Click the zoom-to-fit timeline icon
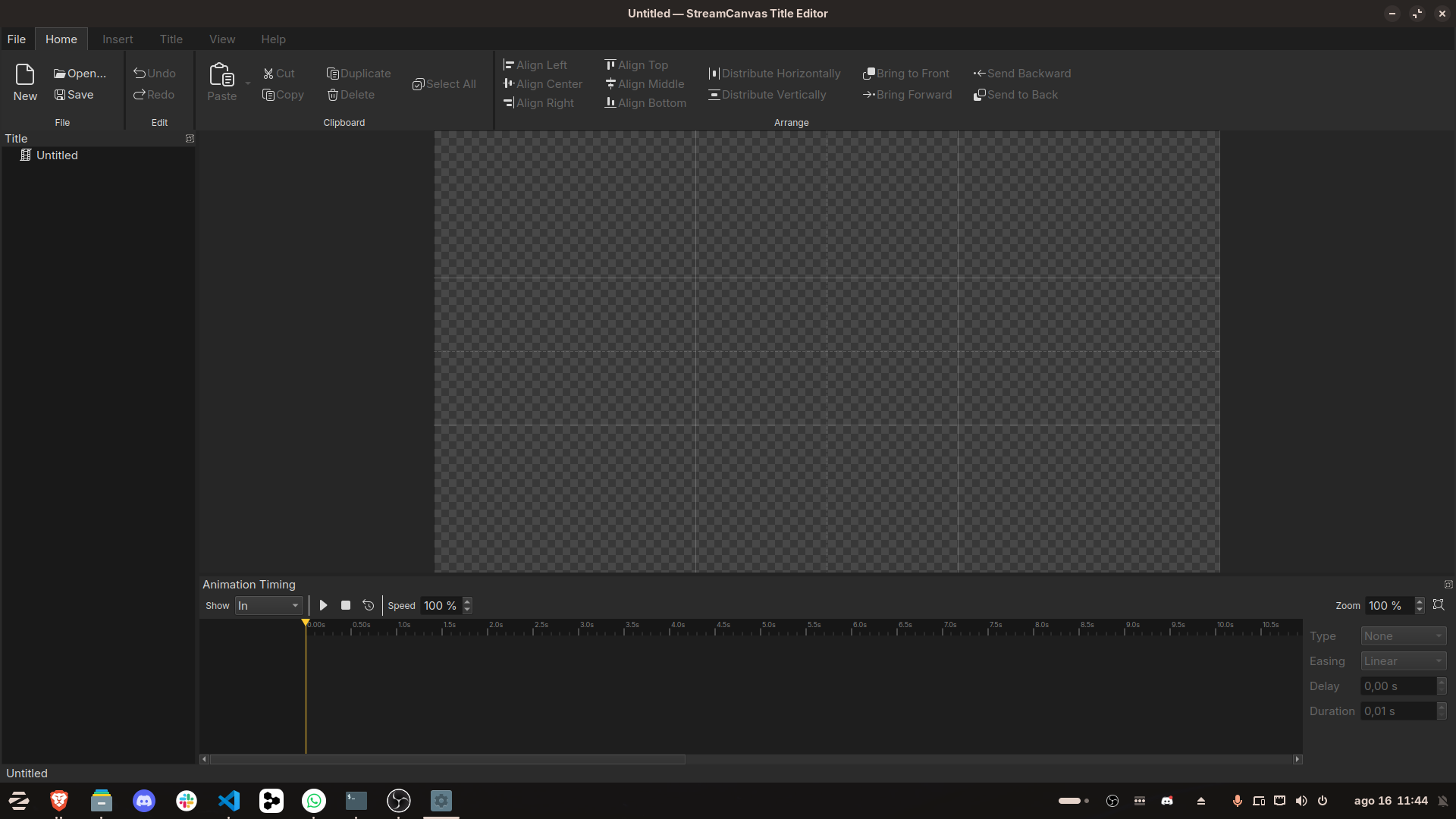This screenshot has width=1456, height=819. click(1439, 605)
